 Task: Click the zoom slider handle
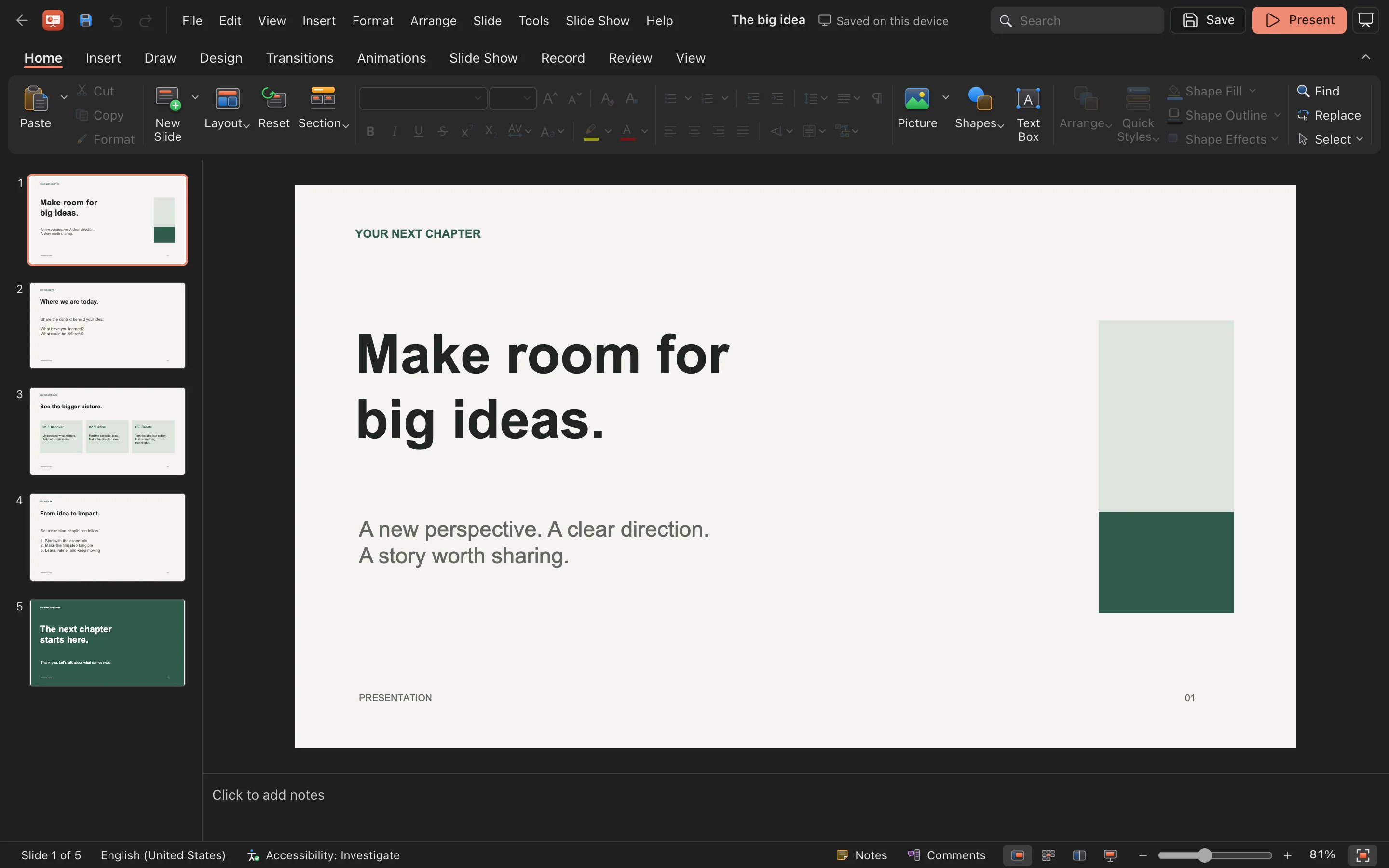point(1205,855)
